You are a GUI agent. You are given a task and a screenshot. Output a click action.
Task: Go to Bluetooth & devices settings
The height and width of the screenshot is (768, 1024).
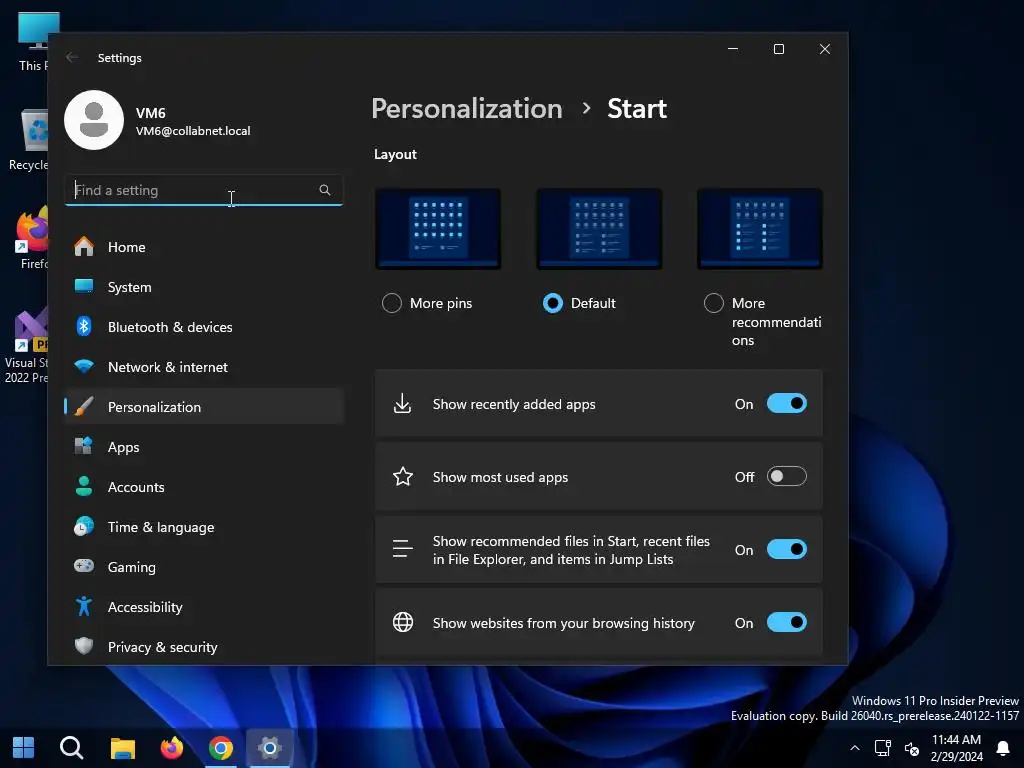click(x=204, y=327)
